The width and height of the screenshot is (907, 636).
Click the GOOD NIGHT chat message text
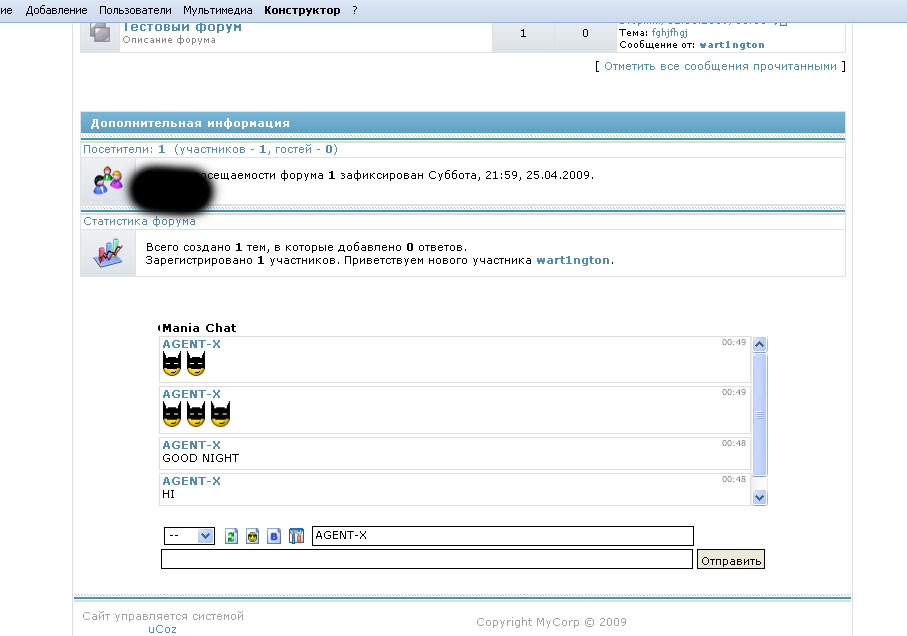201,458
